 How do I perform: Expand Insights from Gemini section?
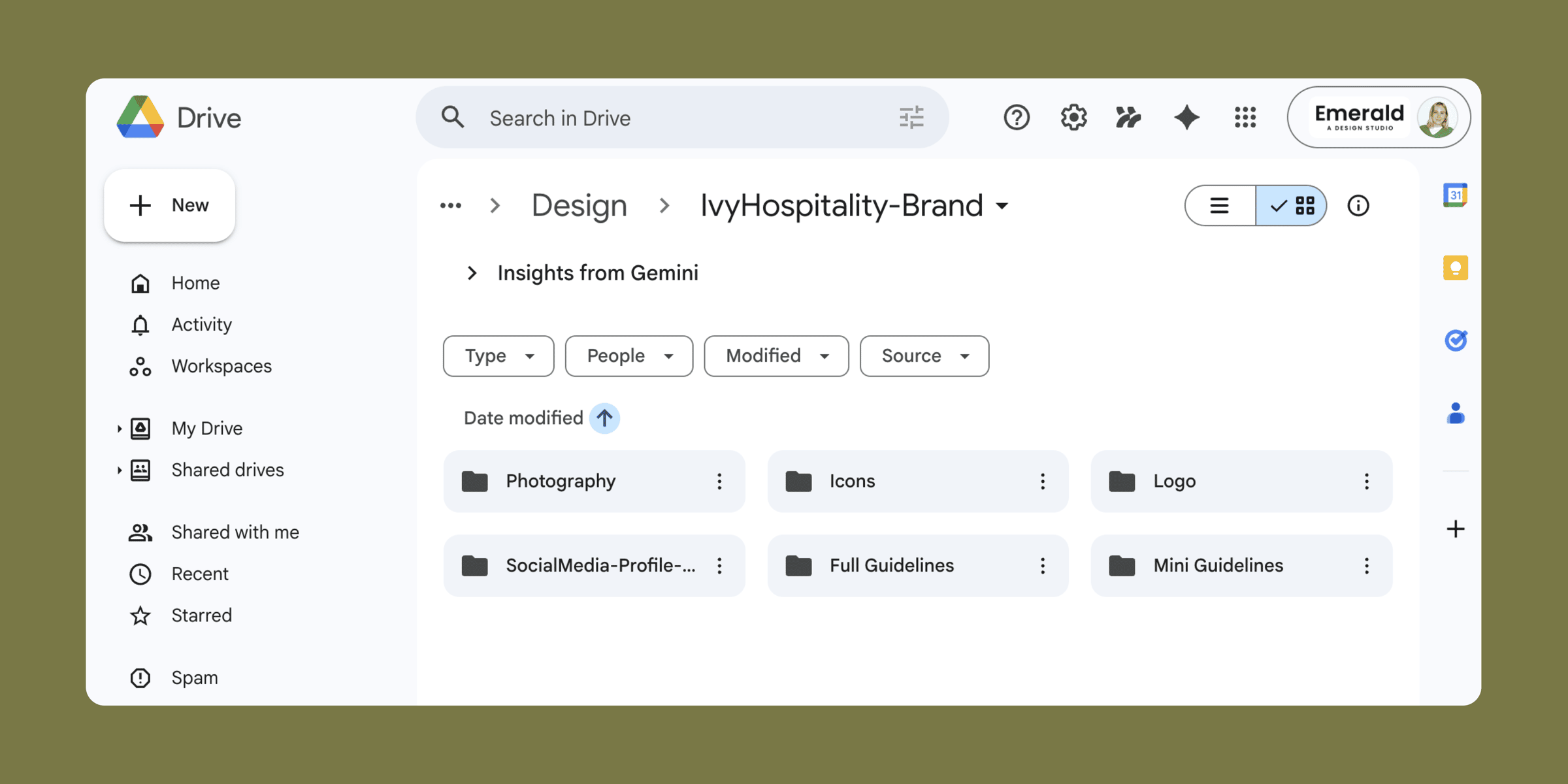[472, 273]
